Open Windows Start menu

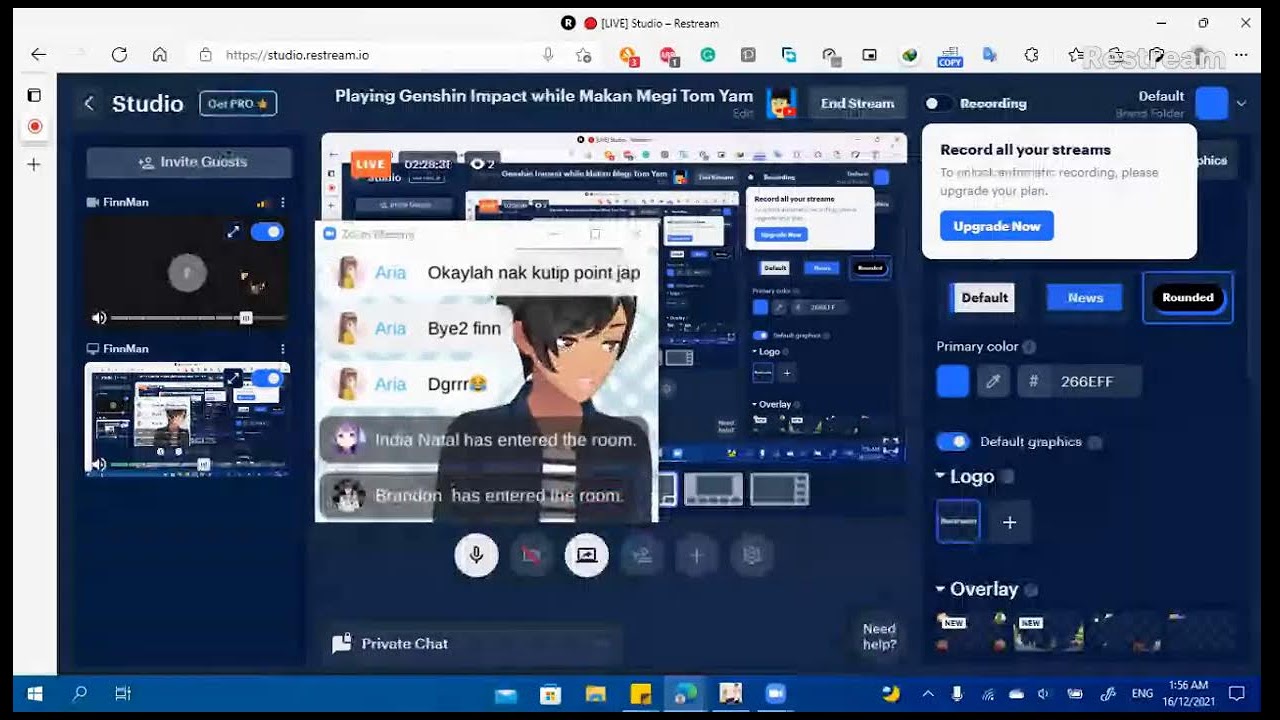coord(35,694)
